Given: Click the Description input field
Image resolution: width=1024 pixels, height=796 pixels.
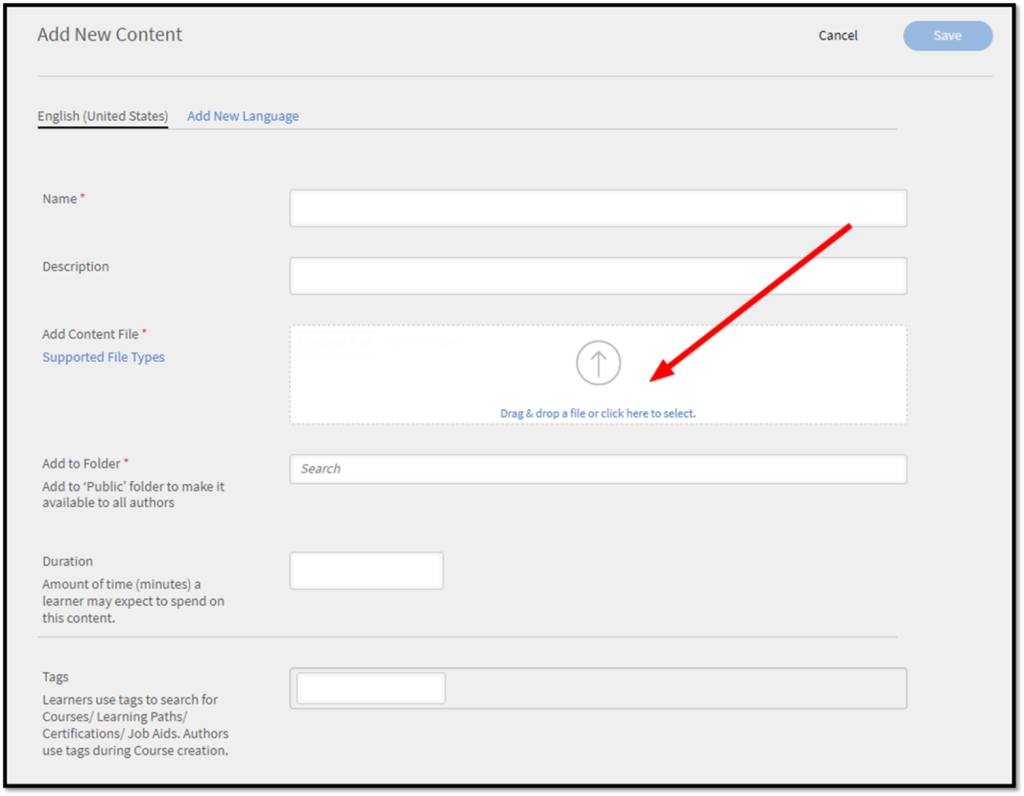Looking at the screenshot, I should pos(598,275).
